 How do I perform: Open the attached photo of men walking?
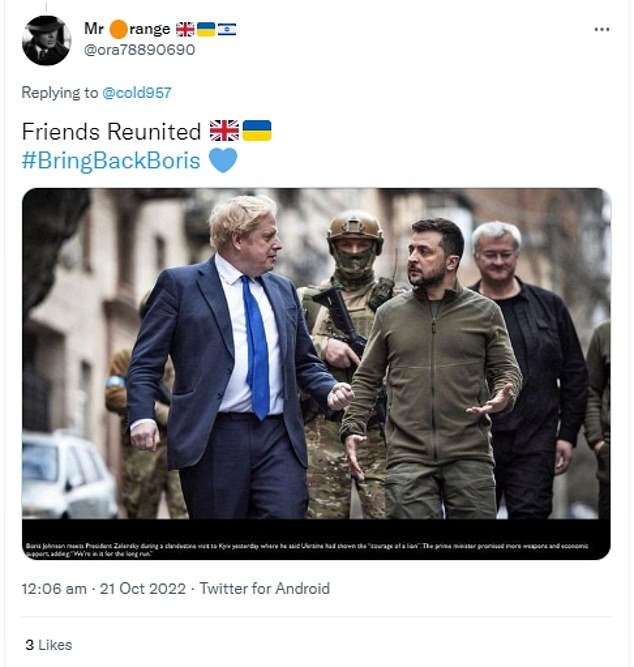[316, 353]
